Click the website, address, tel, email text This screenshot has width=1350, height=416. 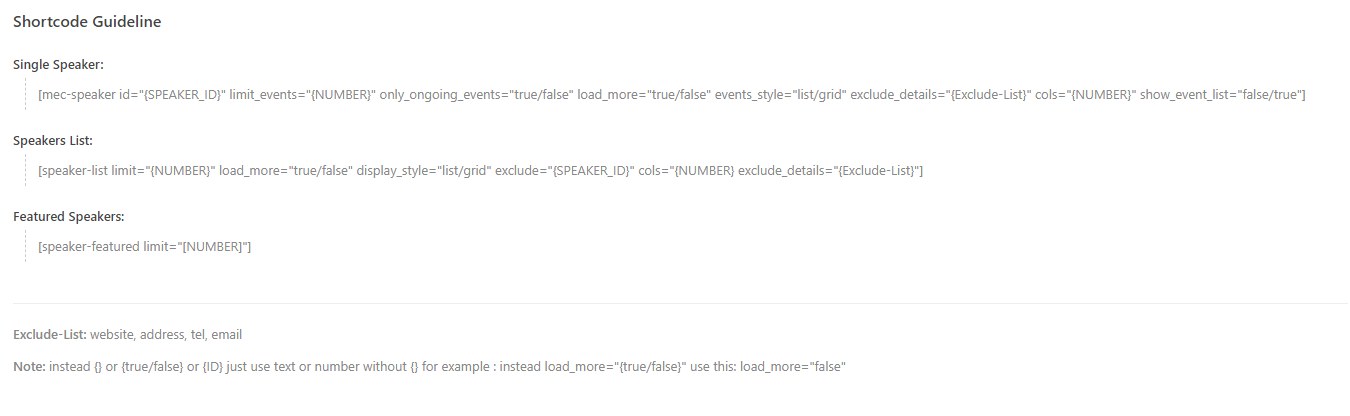click(x=166, y=335)
